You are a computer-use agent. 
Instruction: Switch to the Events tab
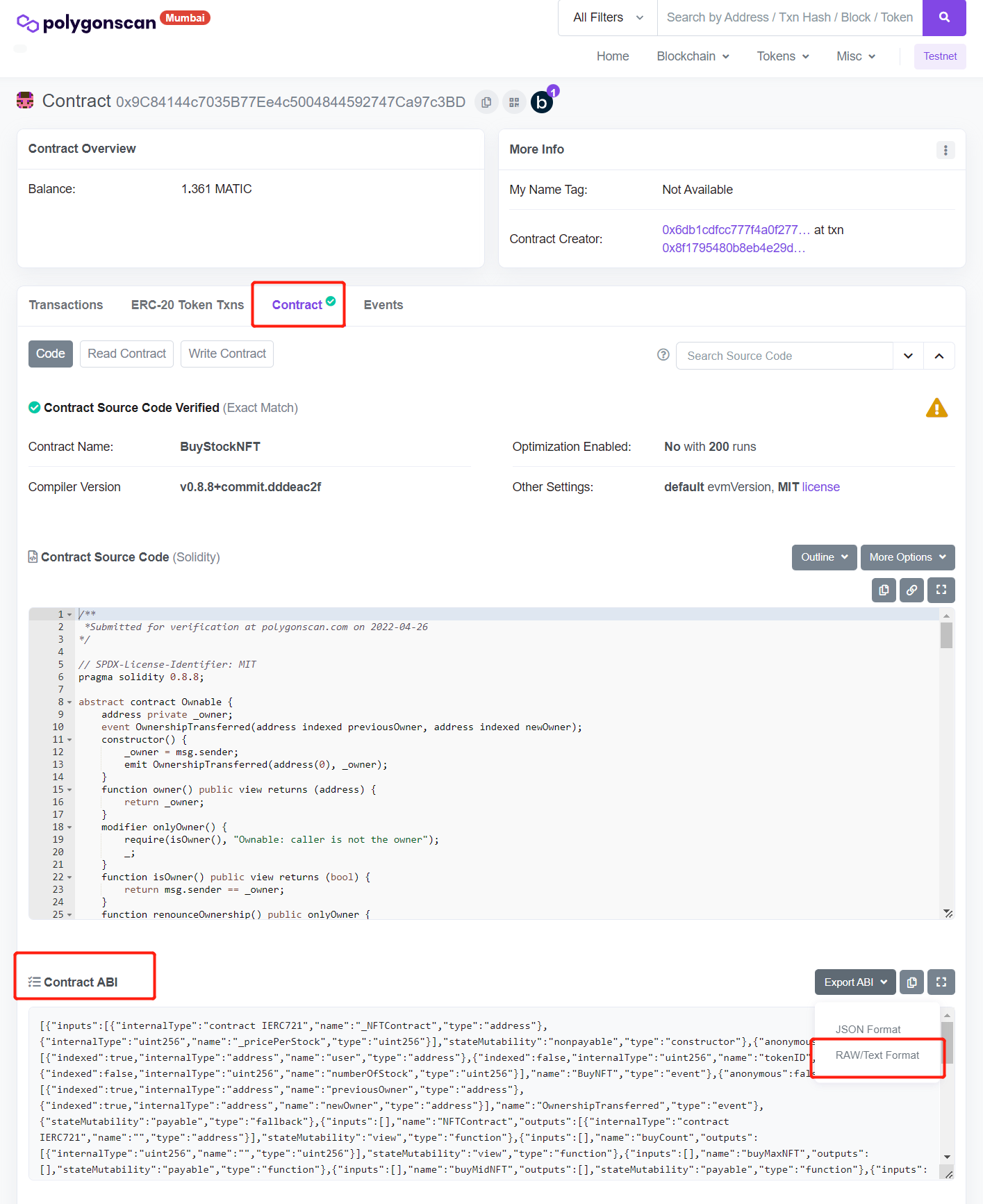click(x=383, y=305)
